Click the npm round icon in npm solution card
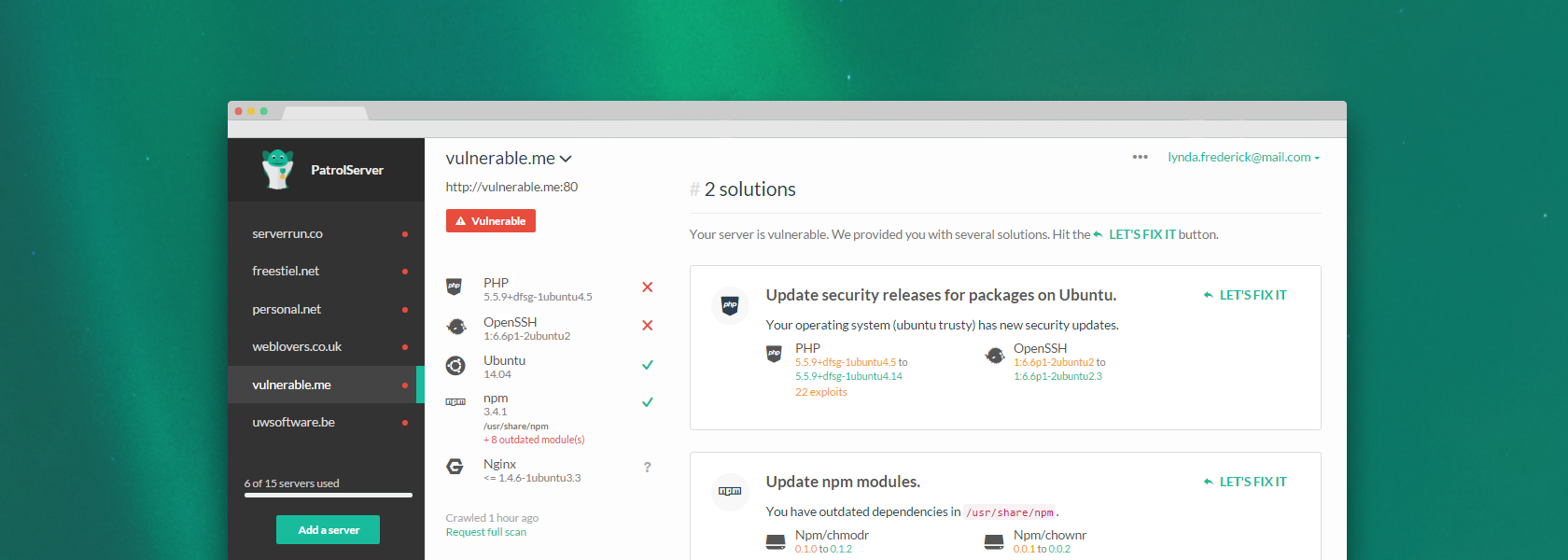The image size is (1568, 560). 730,491
